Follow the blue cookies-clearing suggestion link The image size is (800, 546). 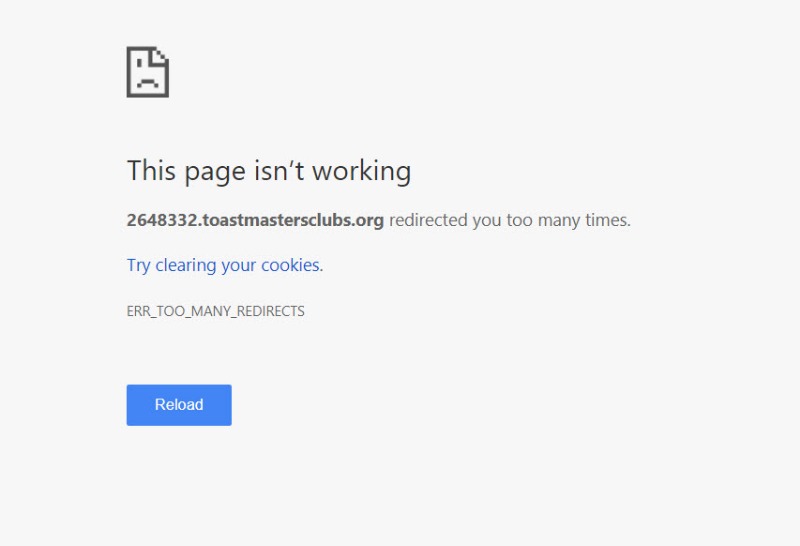tap(225, 265)
